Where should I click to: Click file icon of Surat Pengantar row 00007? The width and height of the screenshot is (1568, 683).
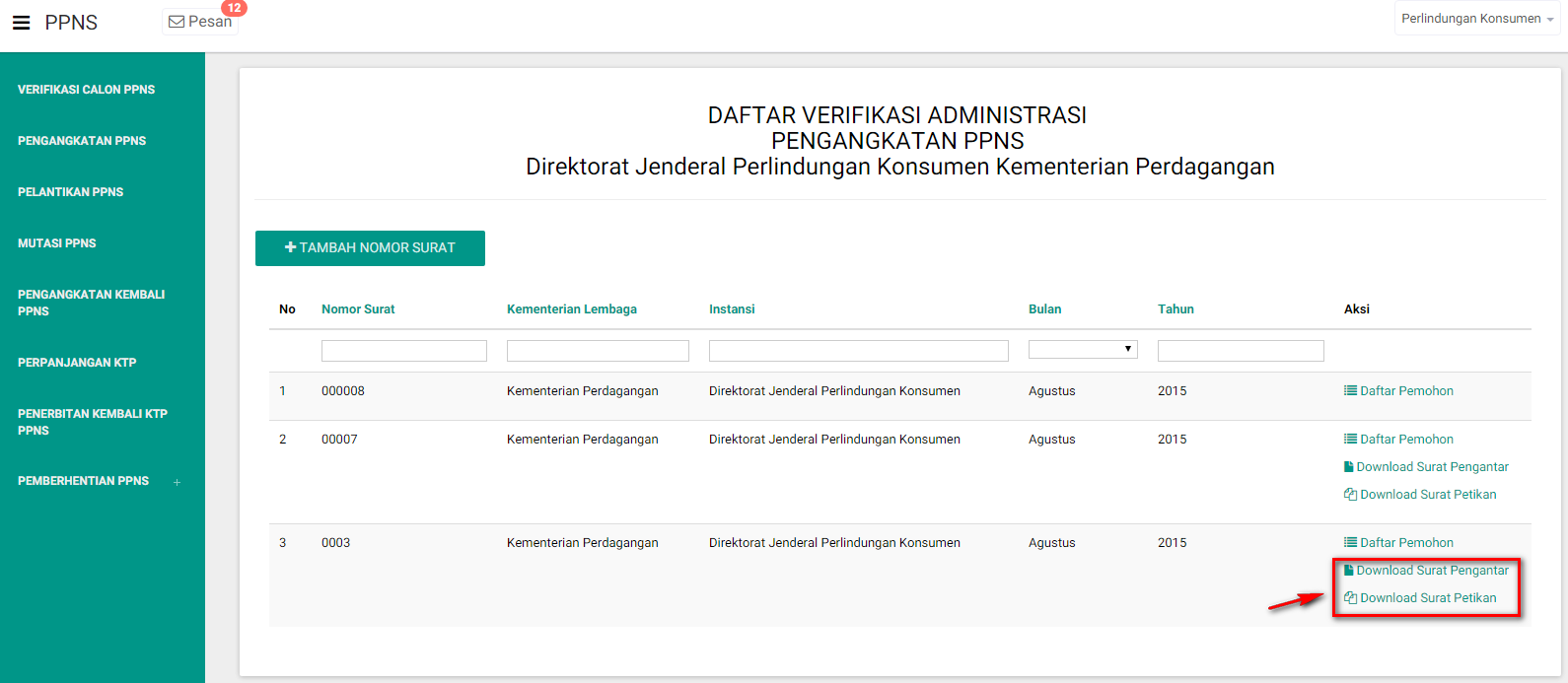tap(1348, 467)
